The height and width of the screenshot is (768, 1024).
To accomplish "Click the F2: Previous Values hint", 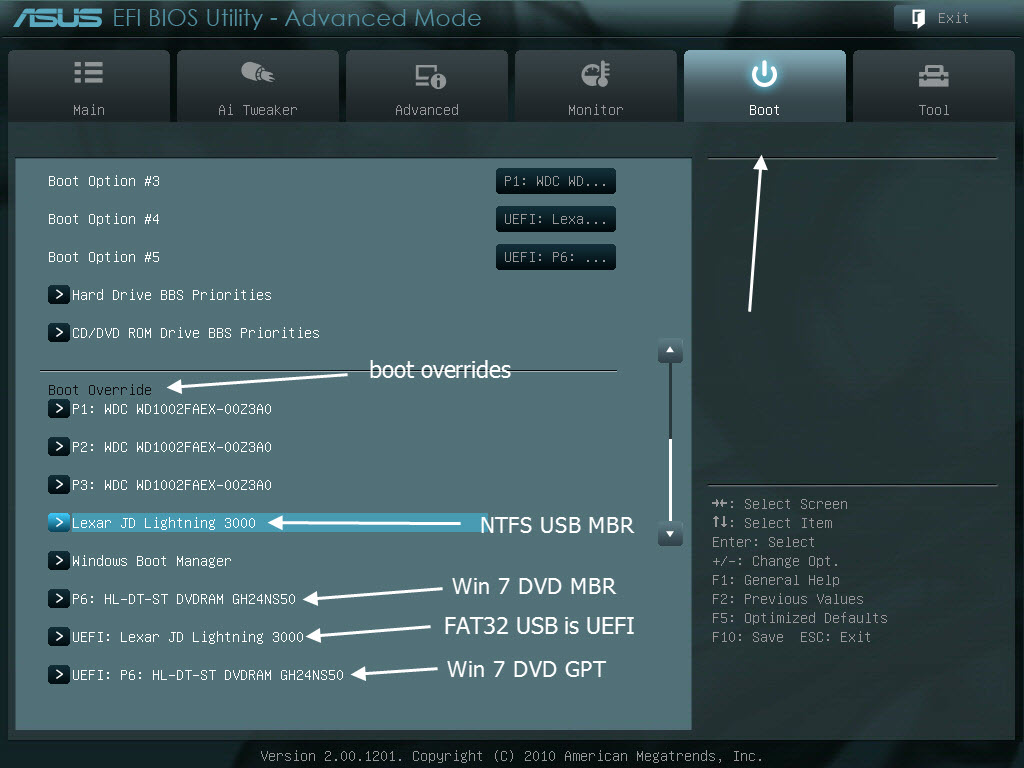I will 788,599.
